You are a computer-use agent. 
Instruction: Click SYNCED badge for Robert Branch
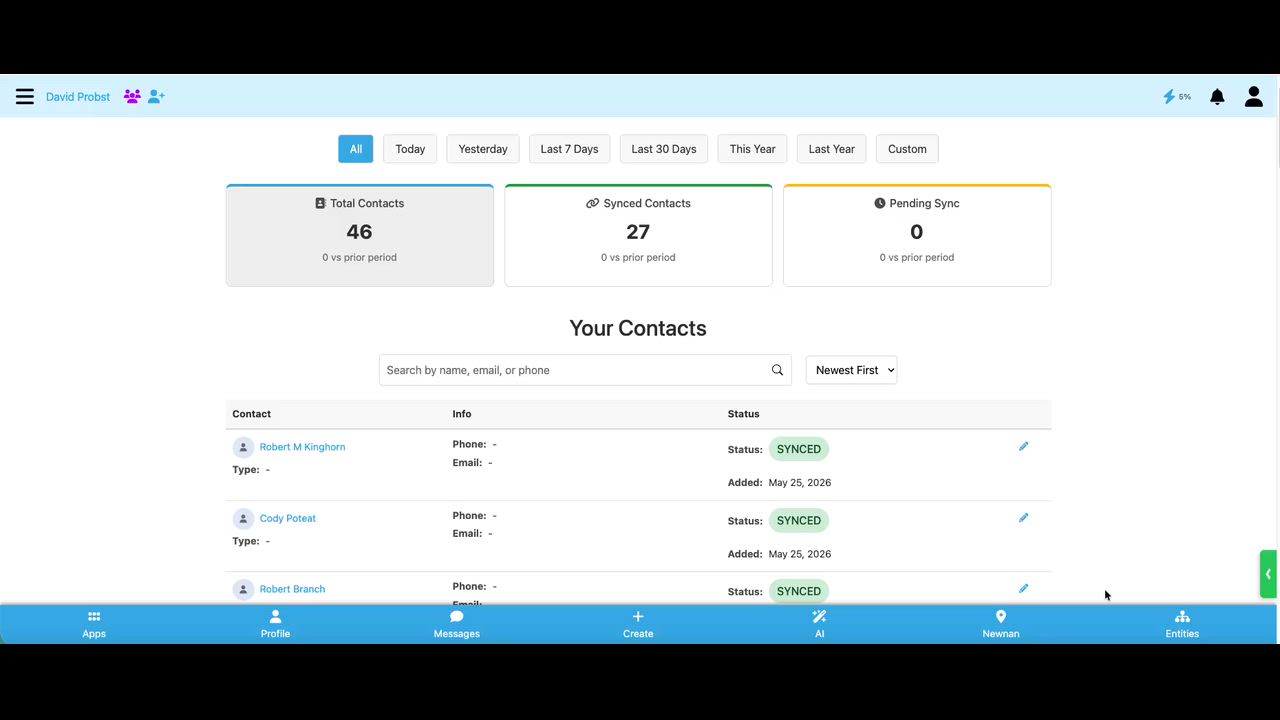[x=799, y=591]
